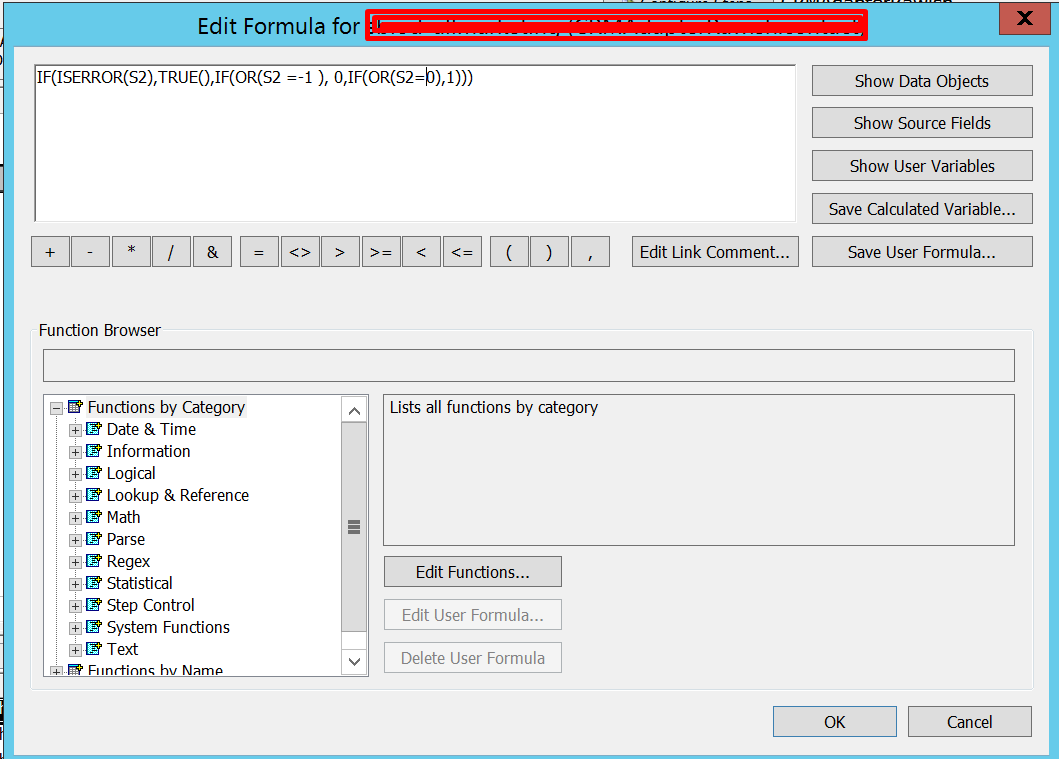This screenshot has height=759, width=1059.
Task: Select the Math category
Action: click(x=123, y=518)
